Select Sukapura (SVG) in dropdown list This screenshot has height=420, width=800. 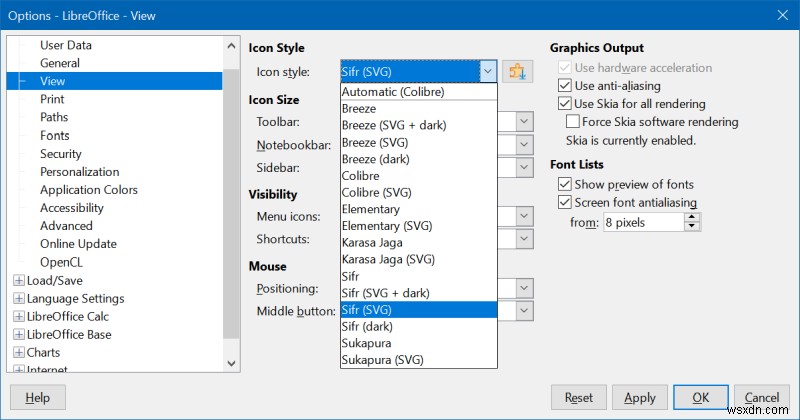tap(382, 359)
